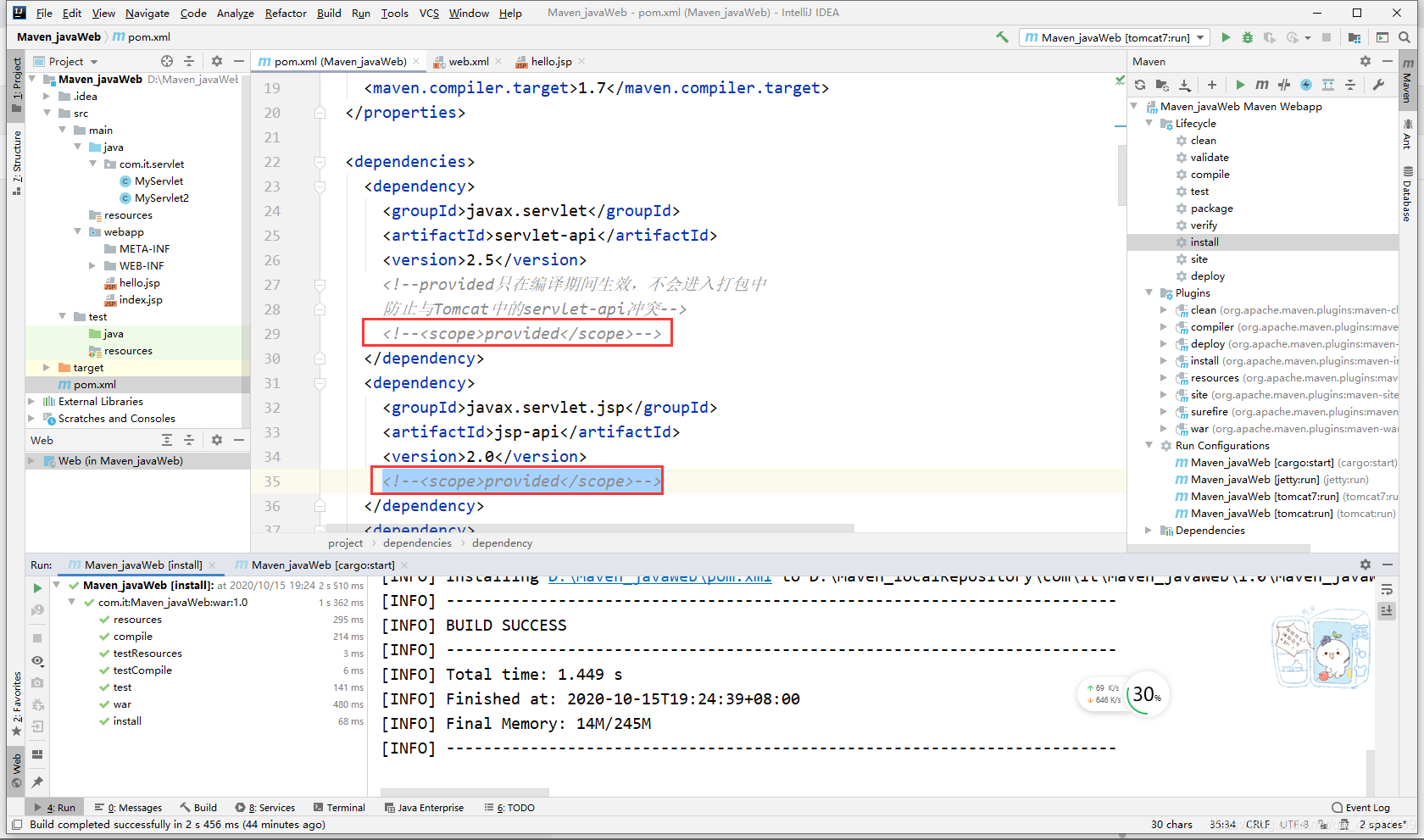This screenshot has height=840, width=1424.
Task: Toggle soft-wrap in Run console
Action: coord(1387,589)
